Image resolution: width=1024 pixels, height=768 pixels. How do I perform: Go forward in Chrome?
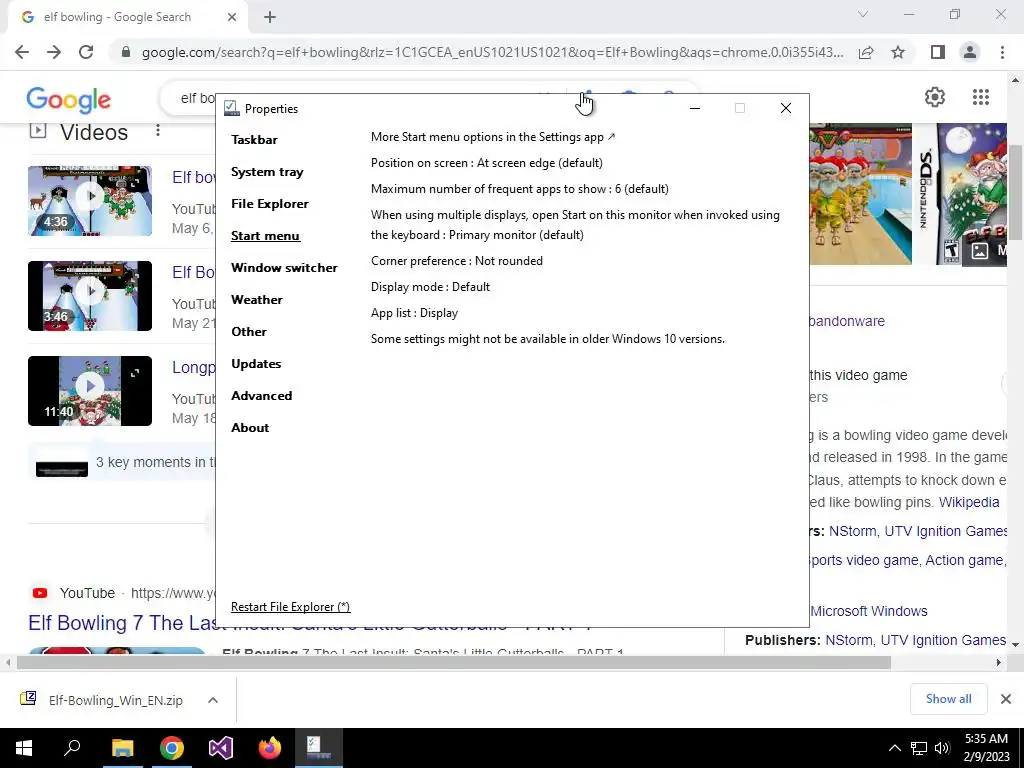pos(54,52)
